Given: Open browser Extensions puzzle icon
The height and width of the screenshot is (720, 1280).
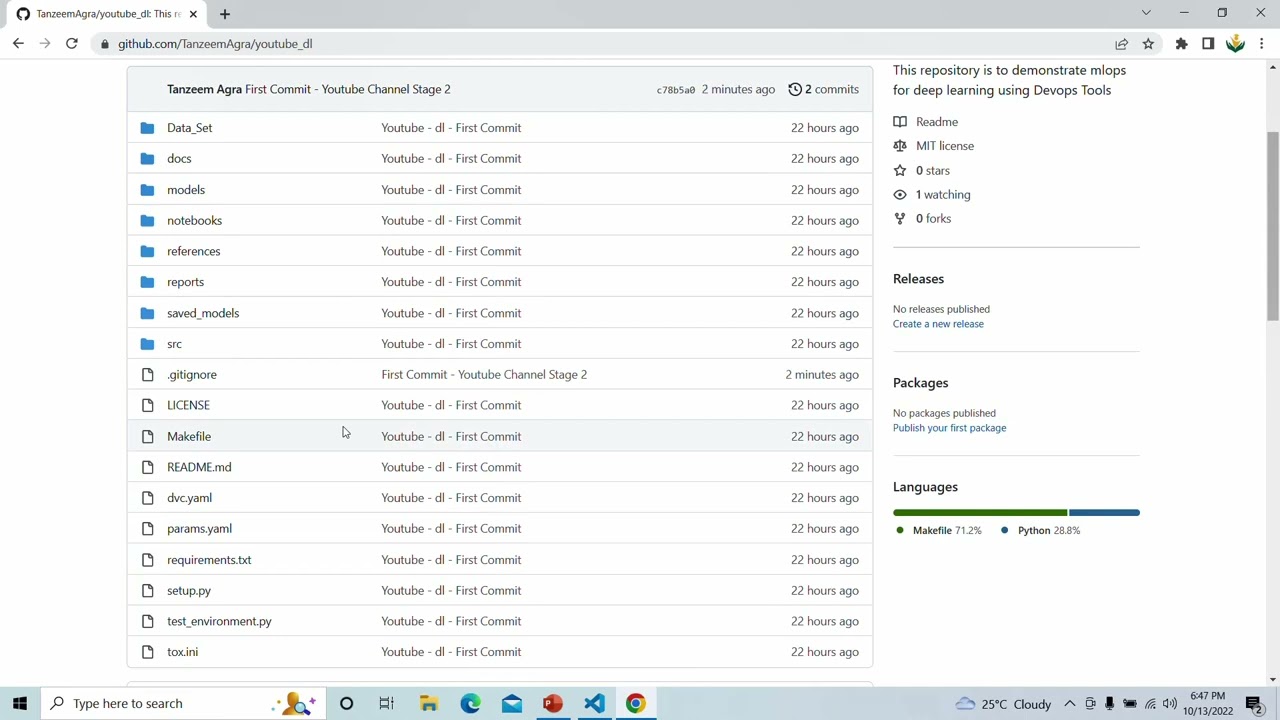Looking at the screenshot, I should tap(1182, 44).
